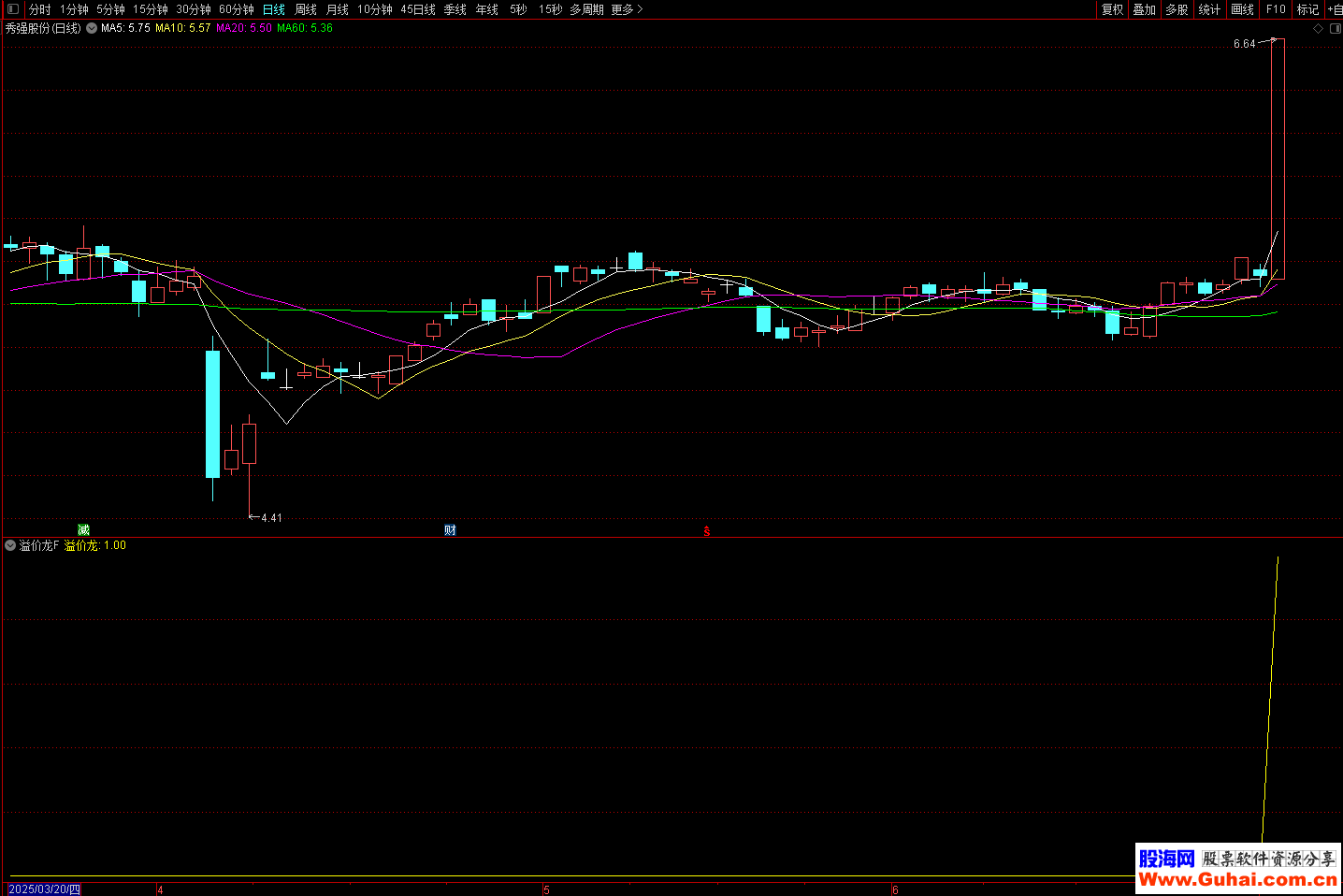Switch to 月线 monthly chart
Screen dimensions: 1343x896
click(x=338, y=9)
